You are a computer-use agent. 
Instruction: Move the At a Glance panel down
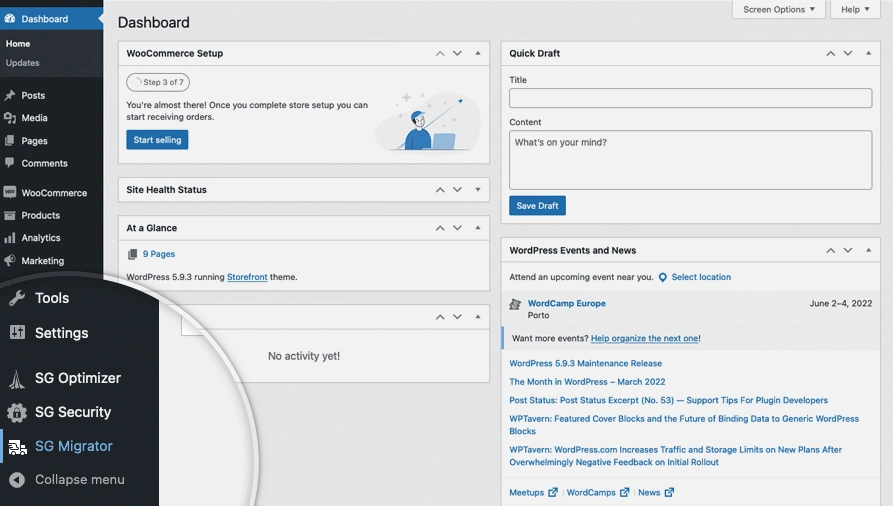457,228
